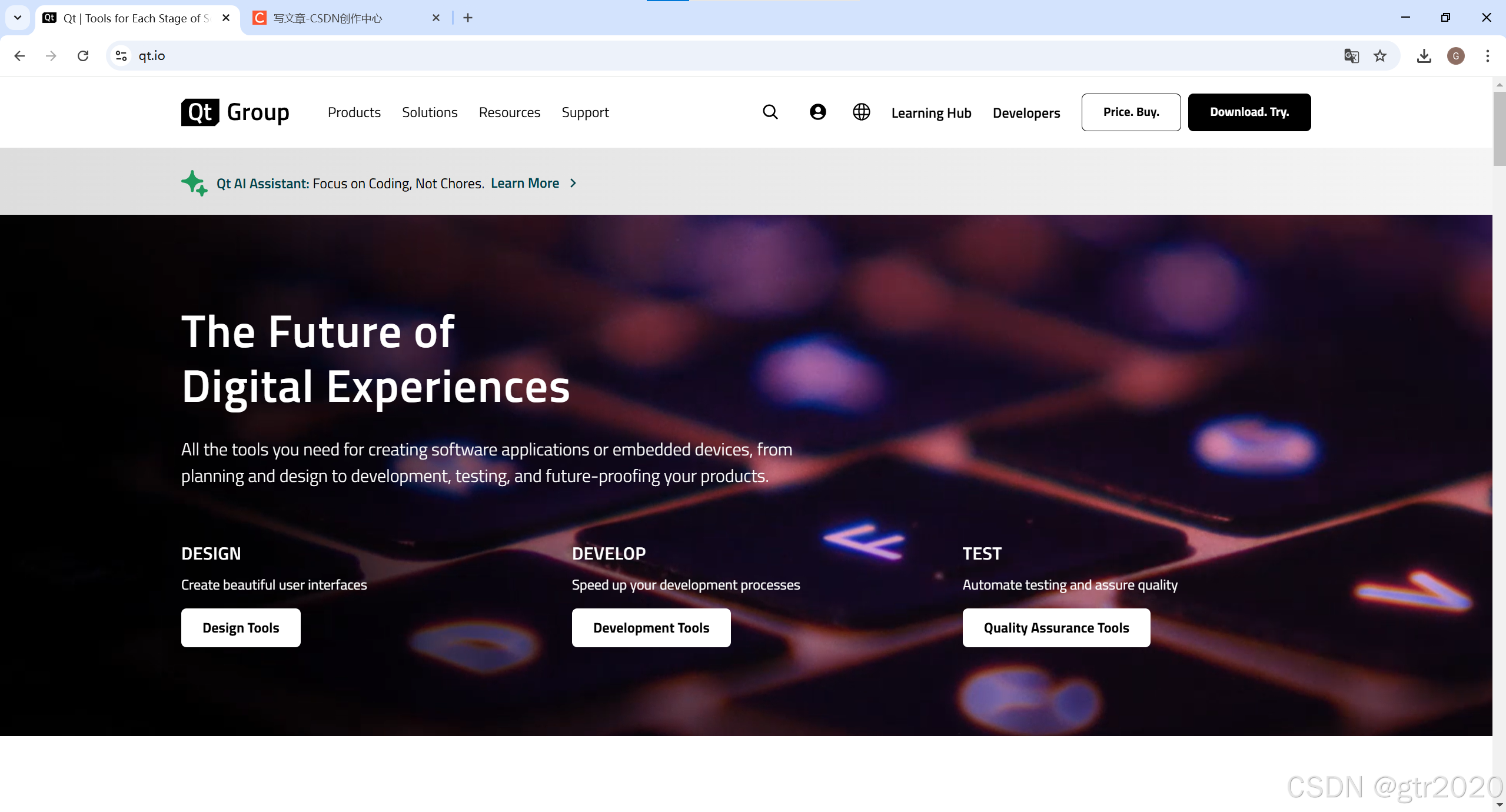
Task: Click the Google Translate icon
Action: [1351, 56]
